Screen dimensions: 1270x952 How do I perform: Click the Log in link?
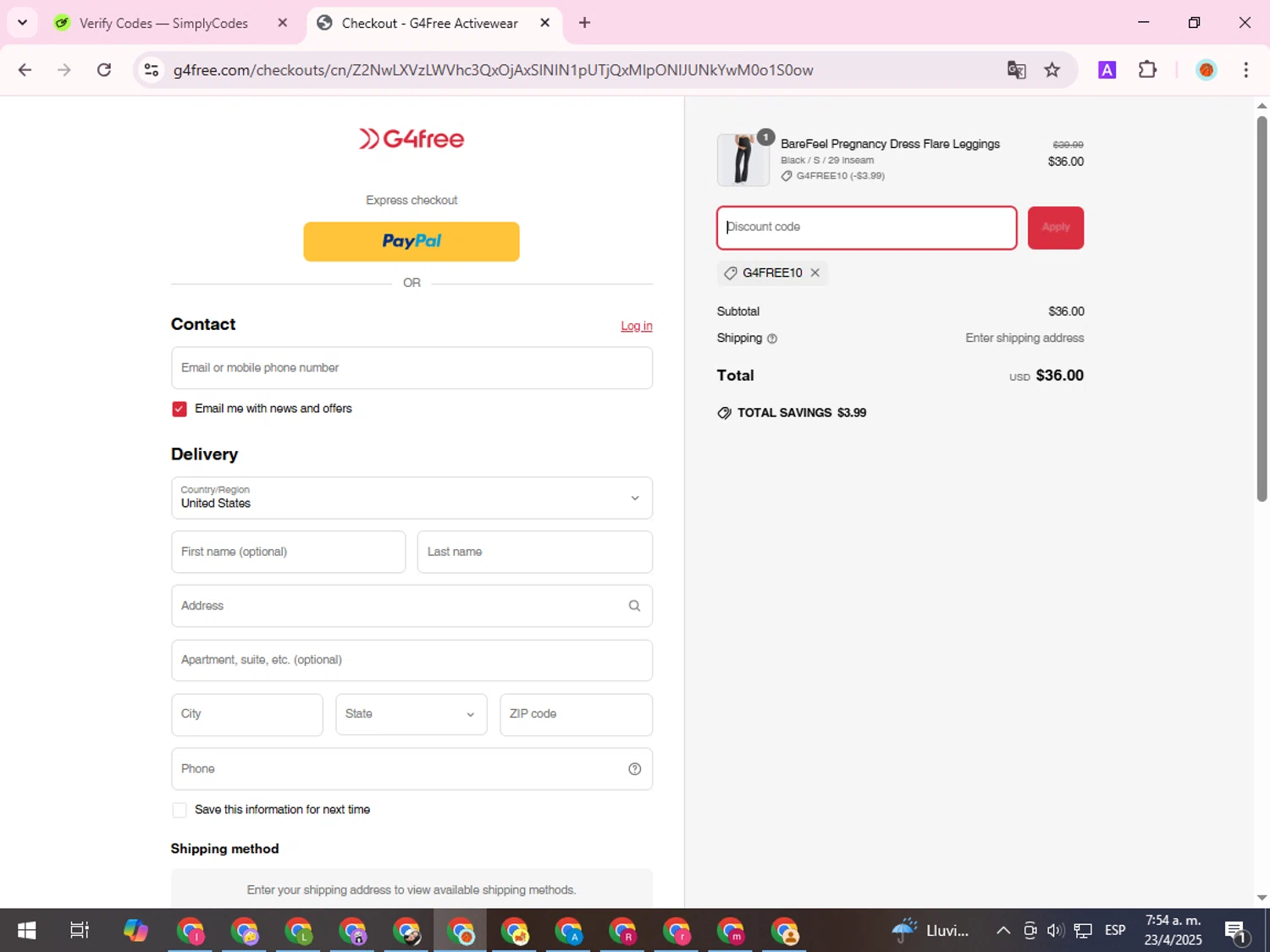click(637, 326)
